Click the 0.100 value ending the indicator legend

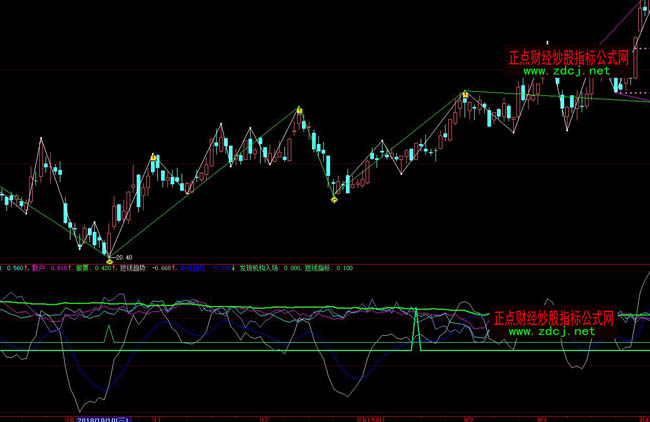[343, 268]
